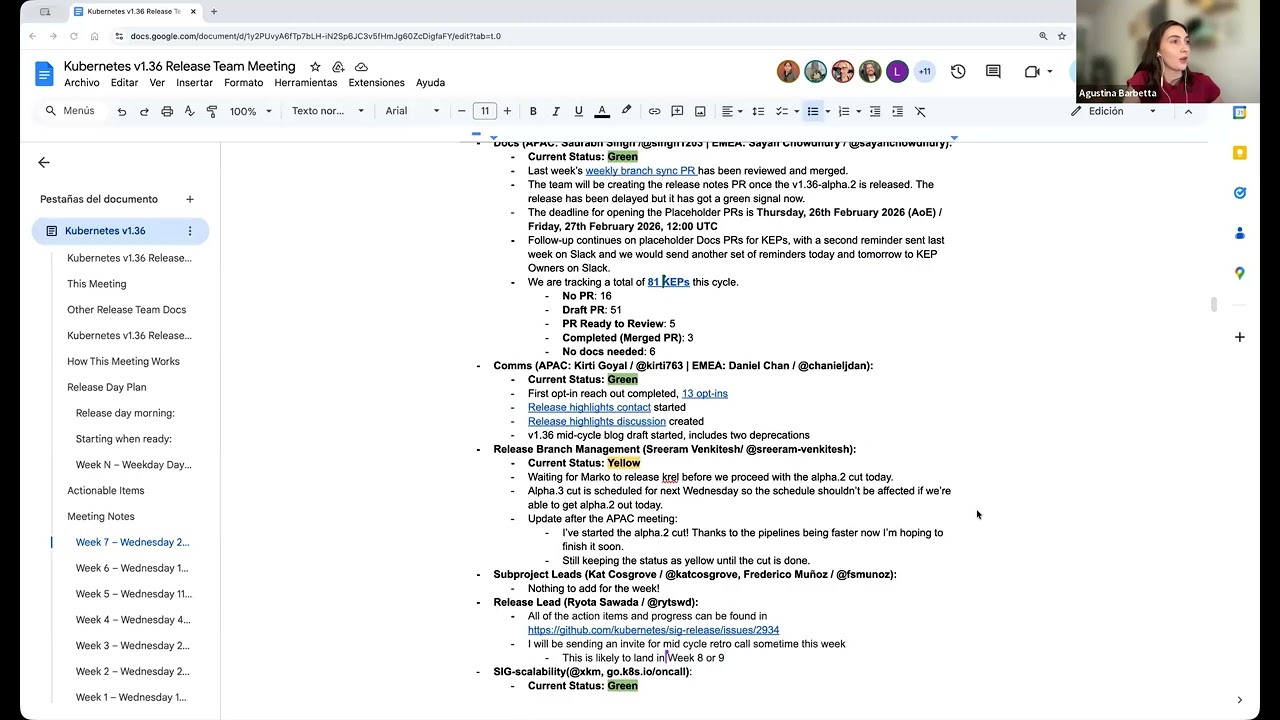Add a new document tab
The height and width of the screenshot is (720, 1280).
coord(190,199)
